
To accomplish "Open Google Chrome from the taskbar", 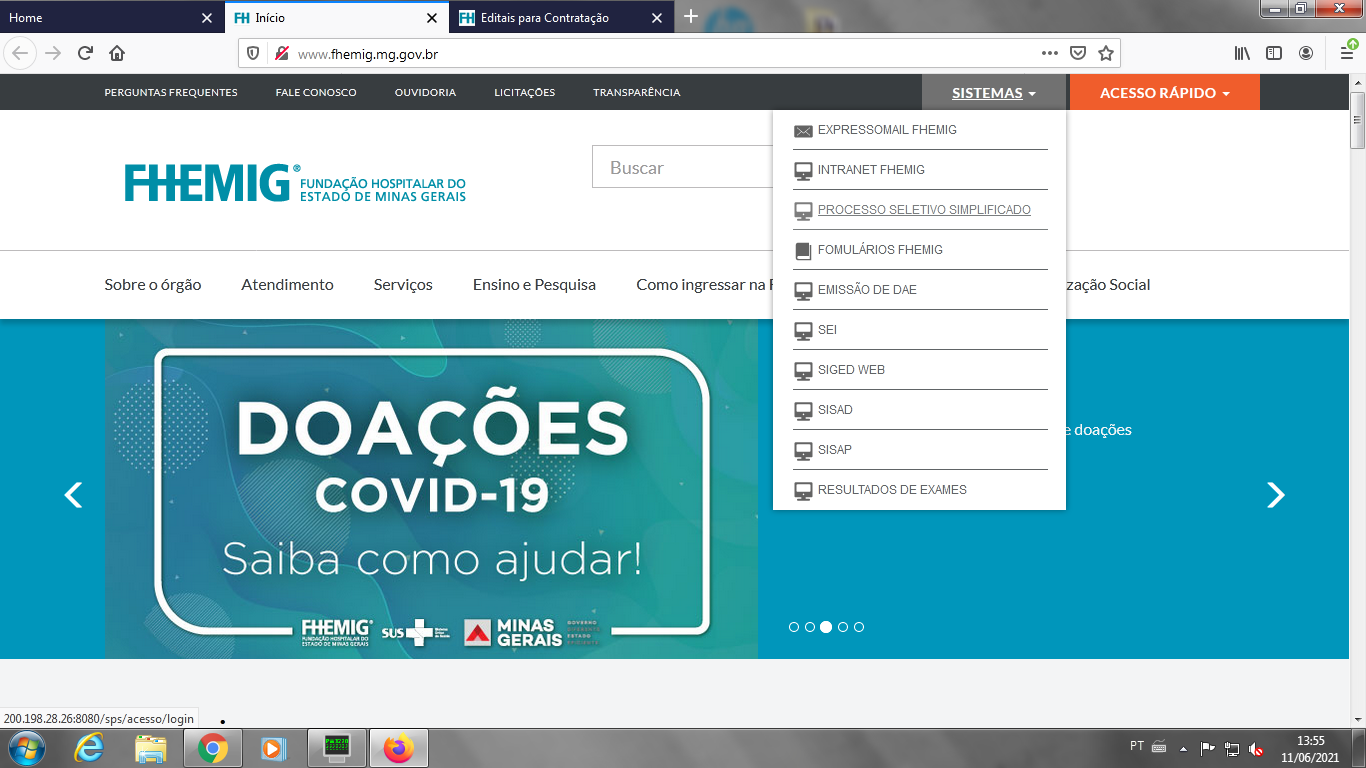I will tap(212, 748).
